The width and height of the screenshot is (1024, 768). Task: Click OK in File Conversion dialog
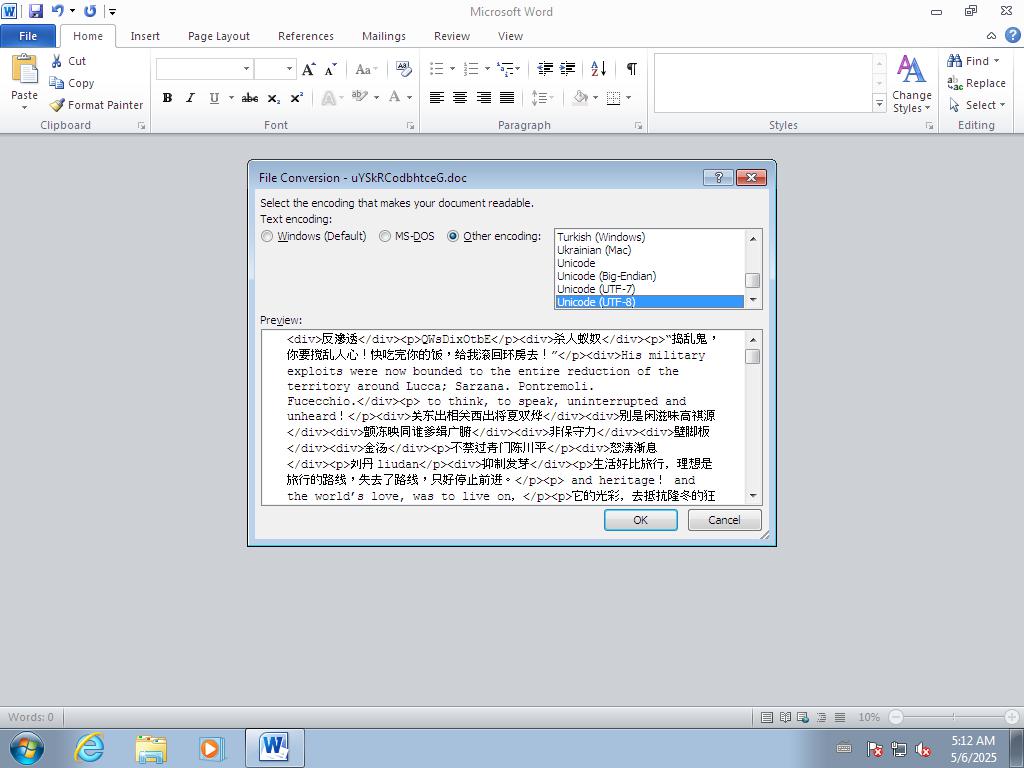pos(641,520)
